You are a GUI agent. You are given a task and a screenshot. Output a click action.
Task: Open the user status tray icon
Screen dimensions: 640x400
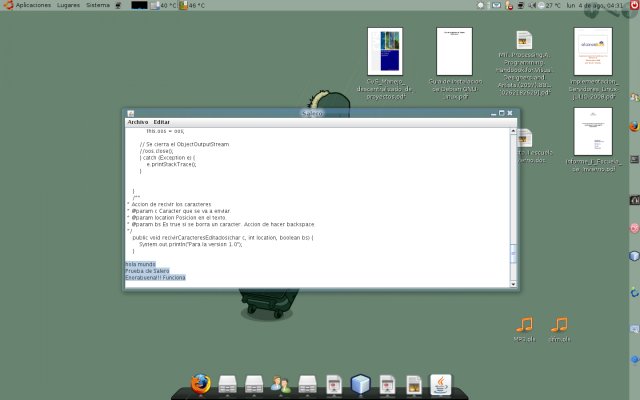pyautogui.click(x=509, y=5)
